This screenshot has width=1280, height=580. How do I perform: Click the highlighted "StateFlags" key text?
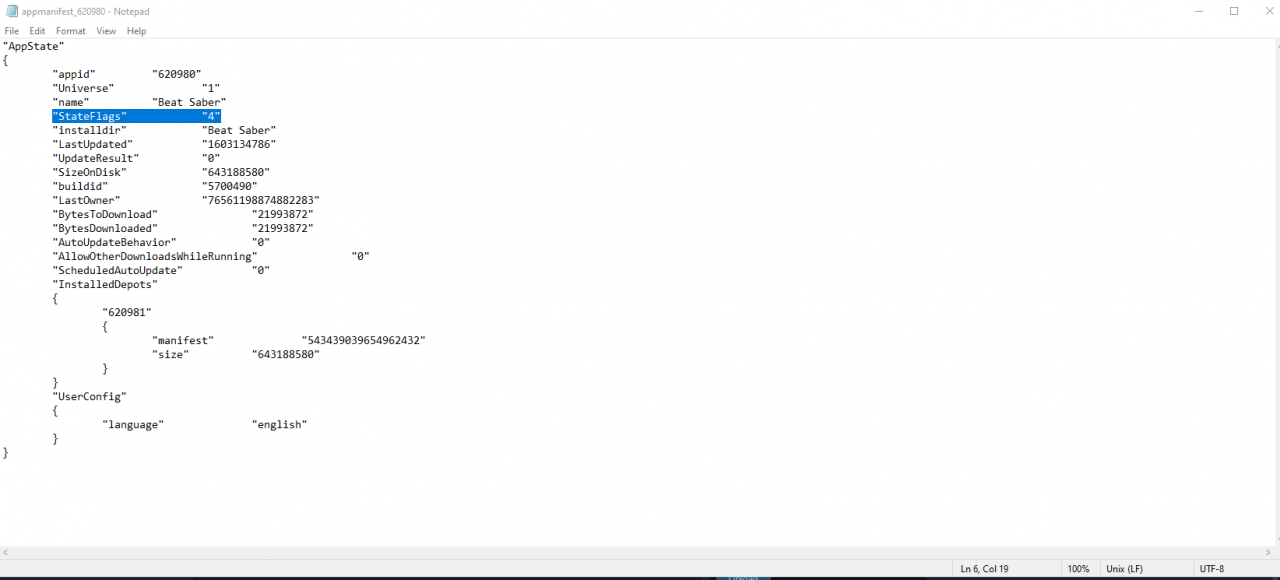[89, 117]
